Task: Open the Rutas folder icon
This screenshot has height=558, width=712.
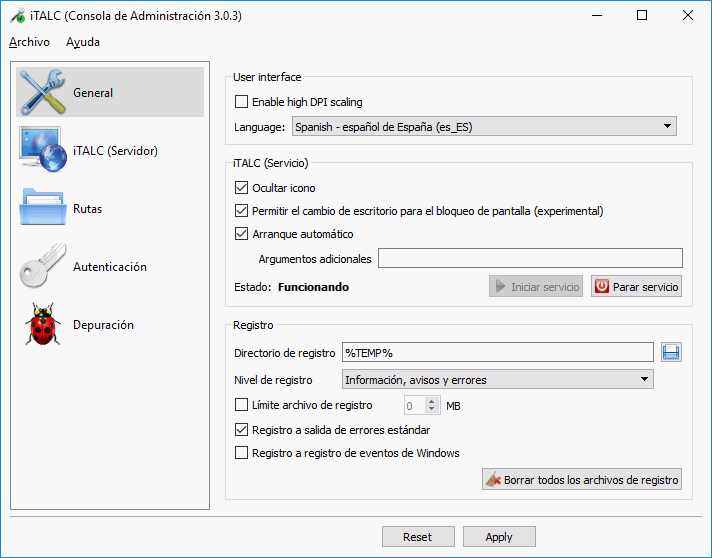Action: (43, 209)
